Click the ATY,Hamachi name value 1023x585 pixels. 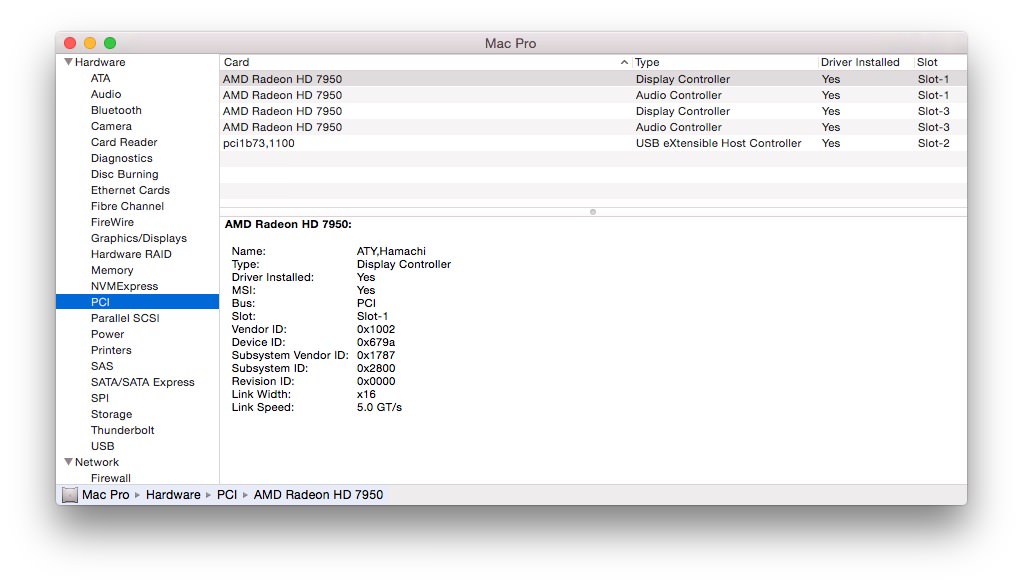click(x=391, y=251)
